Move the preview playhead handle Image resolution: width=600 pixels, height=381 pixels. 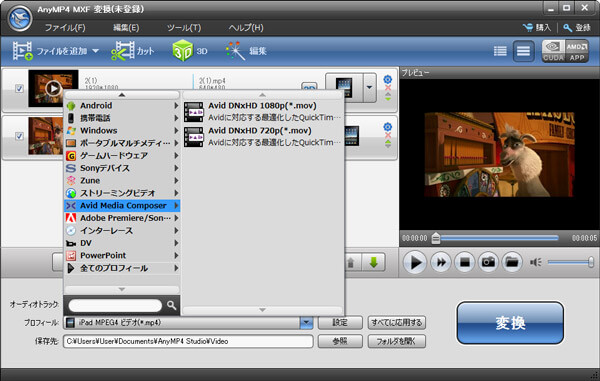click(x=435, y=238)
